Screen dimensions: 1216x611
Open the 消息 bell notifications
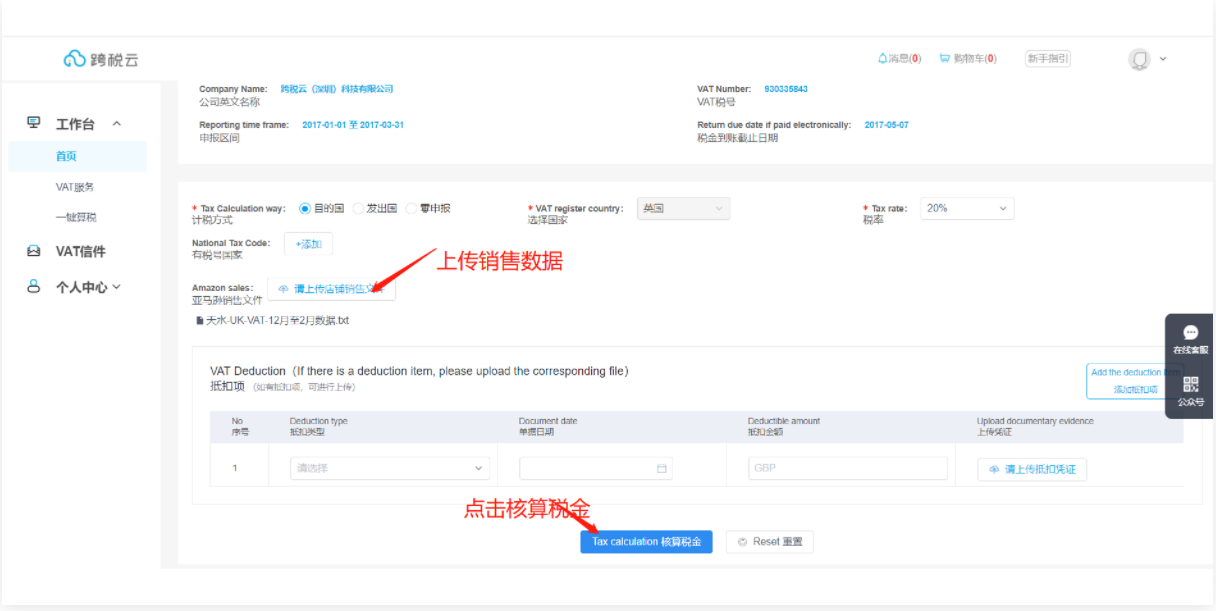pyautogui.click(x=899, y=59)
